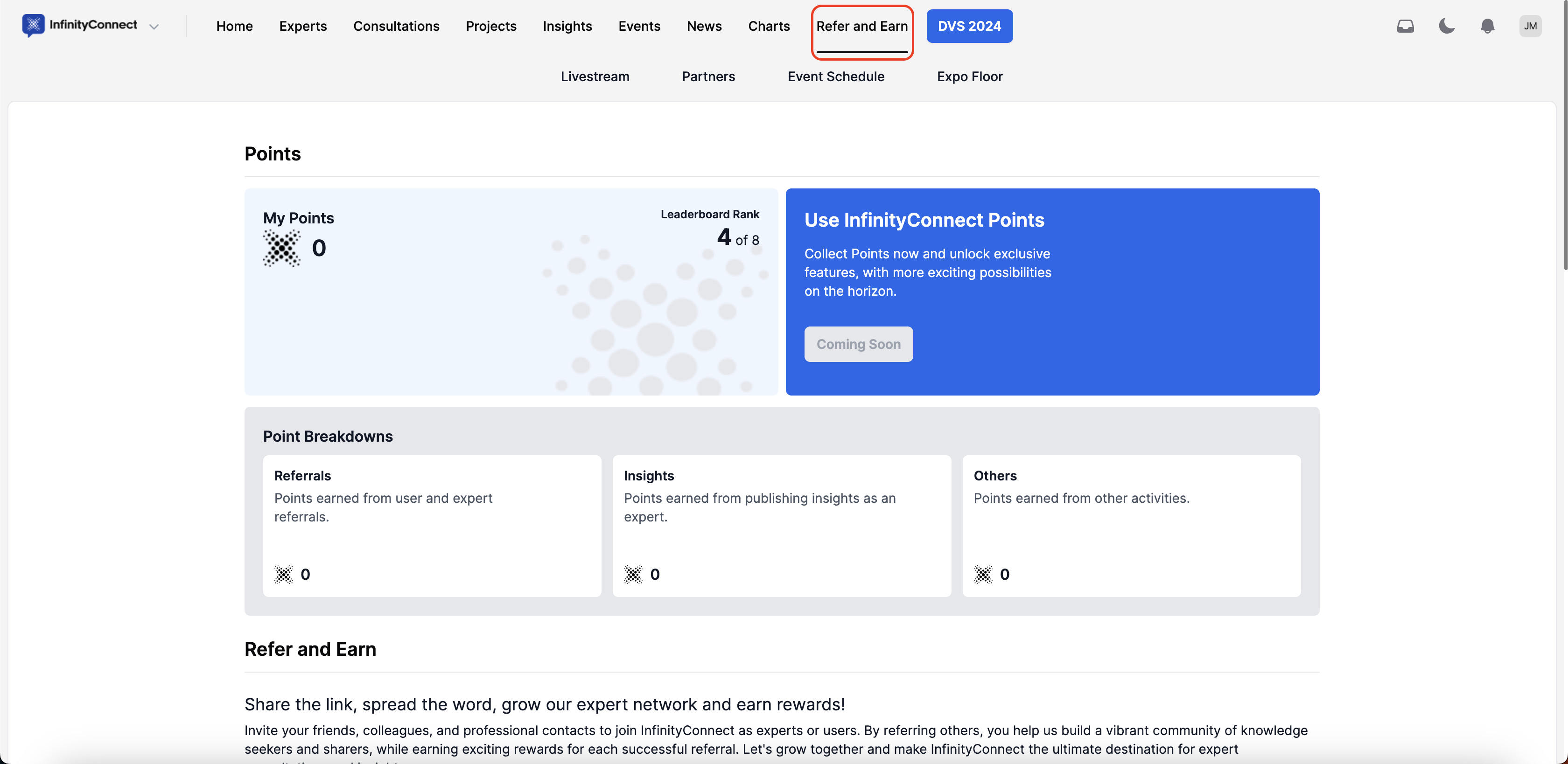Open the JM user avatar menu
Viewport: 1568px width, 764px height.
coord(1530,26)
